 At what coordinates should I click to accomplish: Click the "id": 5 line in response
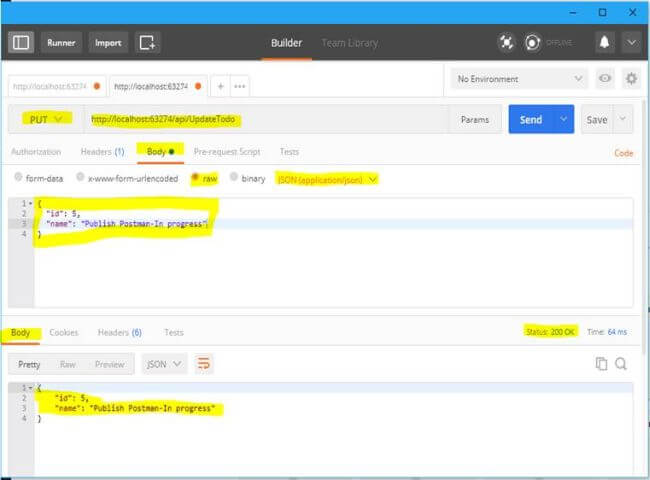pyautogui.click(x=72, y=398)
